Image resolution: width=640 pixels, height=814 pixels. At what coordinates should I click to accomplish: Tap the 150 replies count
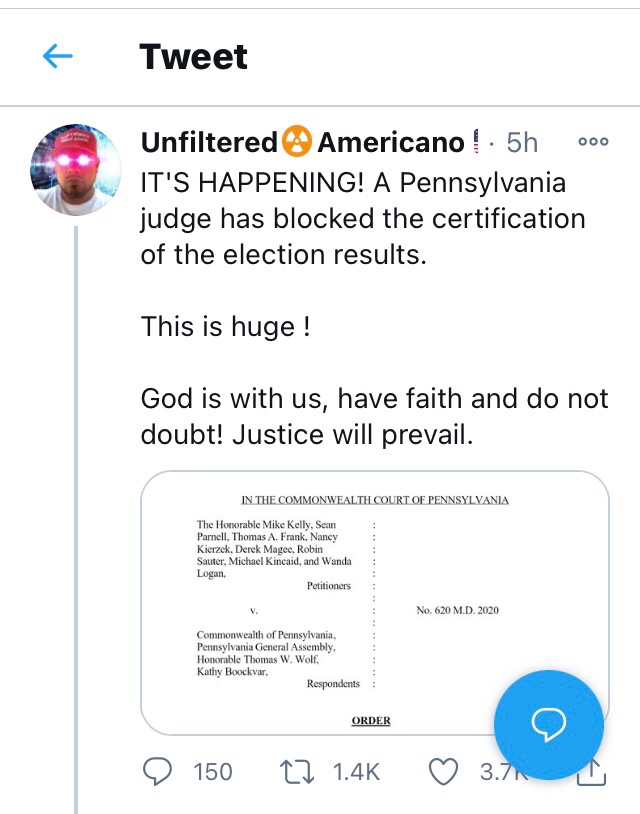tap(212, 771)
